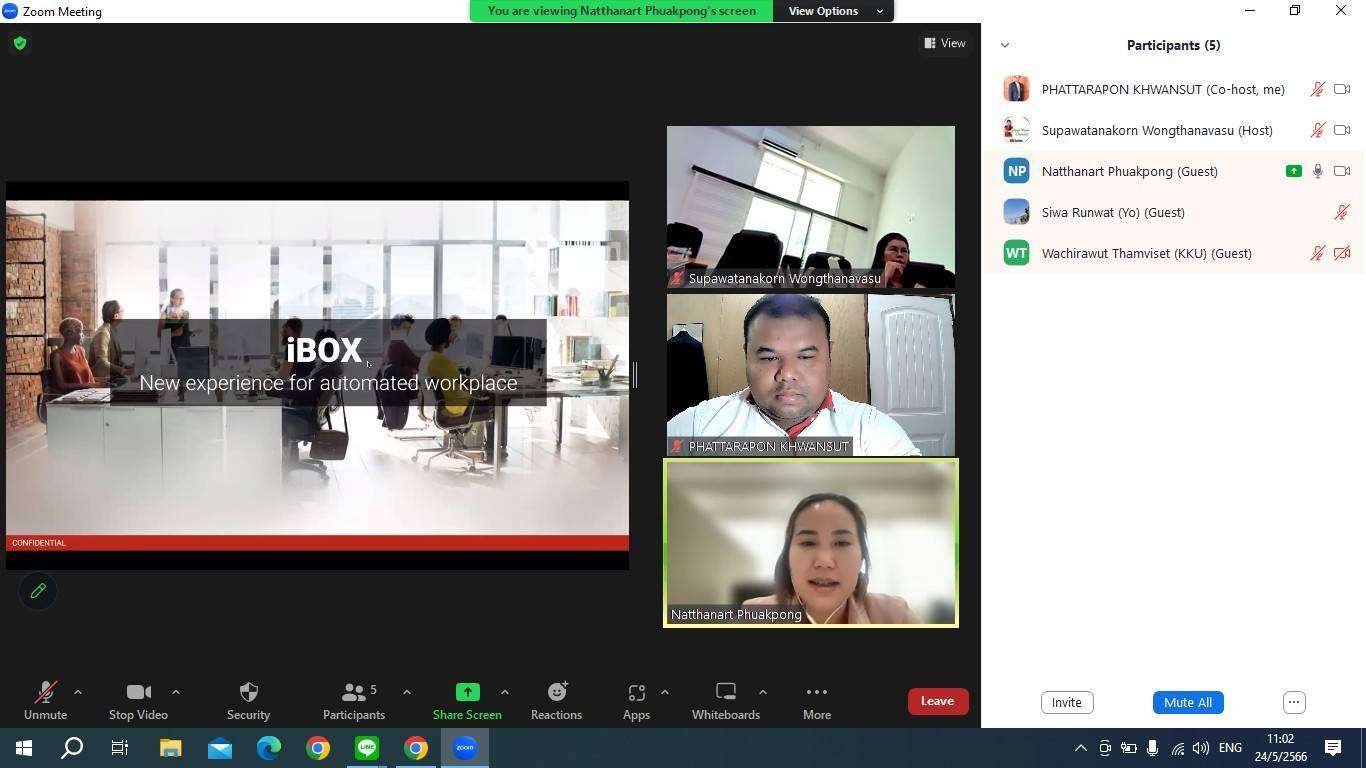Open LINE app from taskbar
Screen dimensions: 1366x768
pyautogui.click(x=367, y=747)
